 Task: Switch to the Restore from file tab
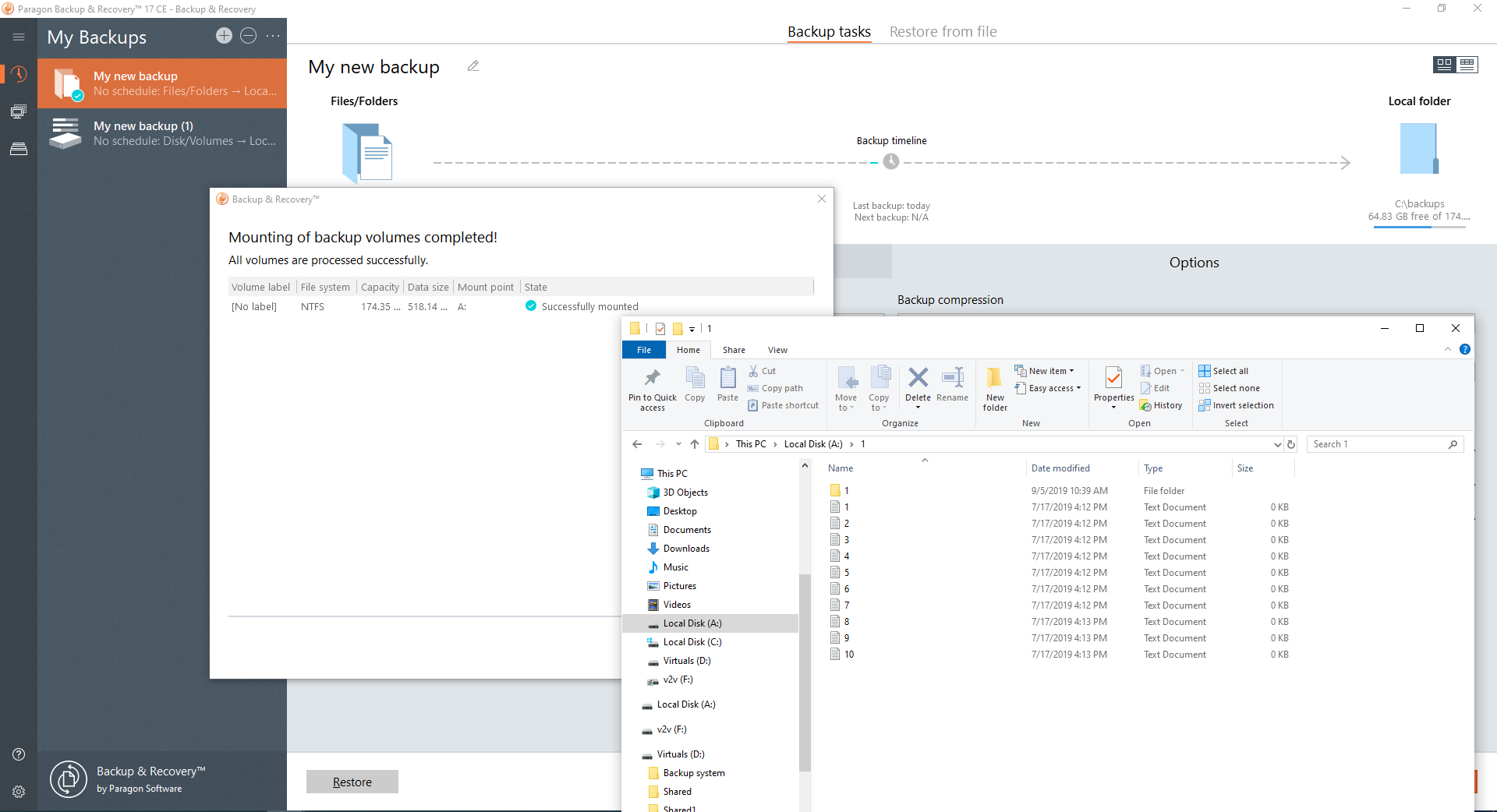[x=943, y=32]
